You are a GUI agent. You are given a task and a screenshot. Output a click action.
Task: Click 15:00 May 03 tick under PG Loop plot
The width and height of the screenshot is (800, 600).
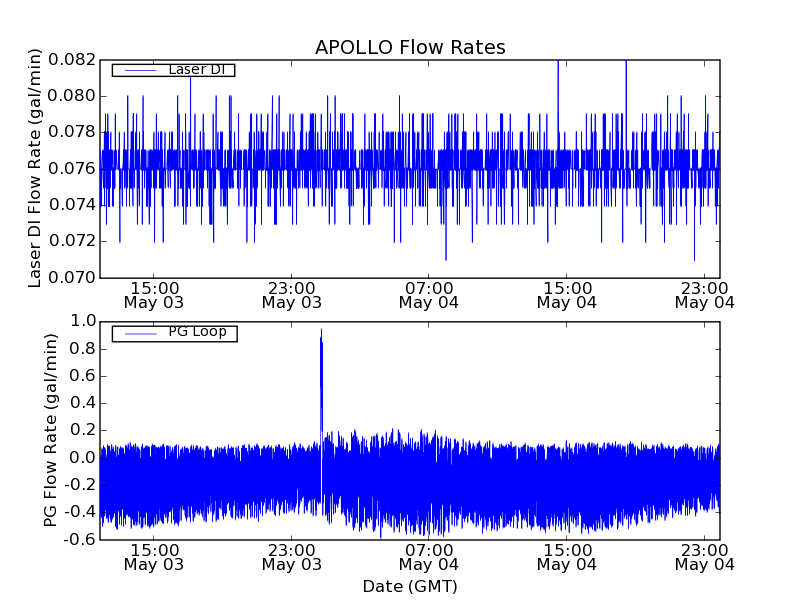pos(153,557)
